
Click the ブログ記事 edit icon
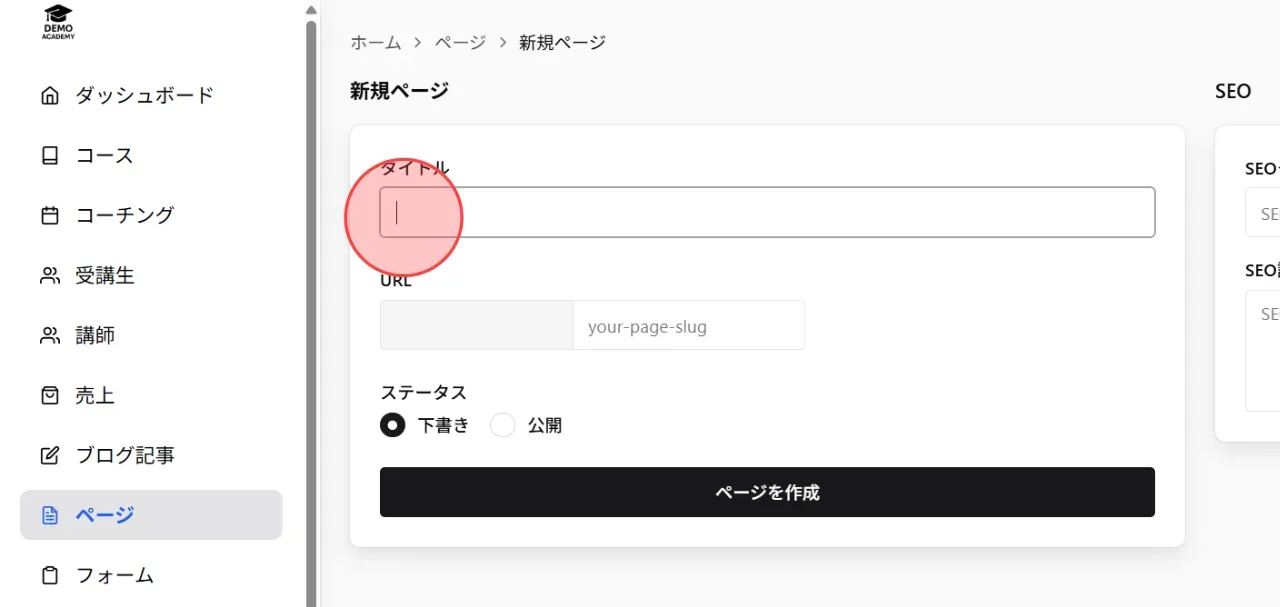(50, 456)
